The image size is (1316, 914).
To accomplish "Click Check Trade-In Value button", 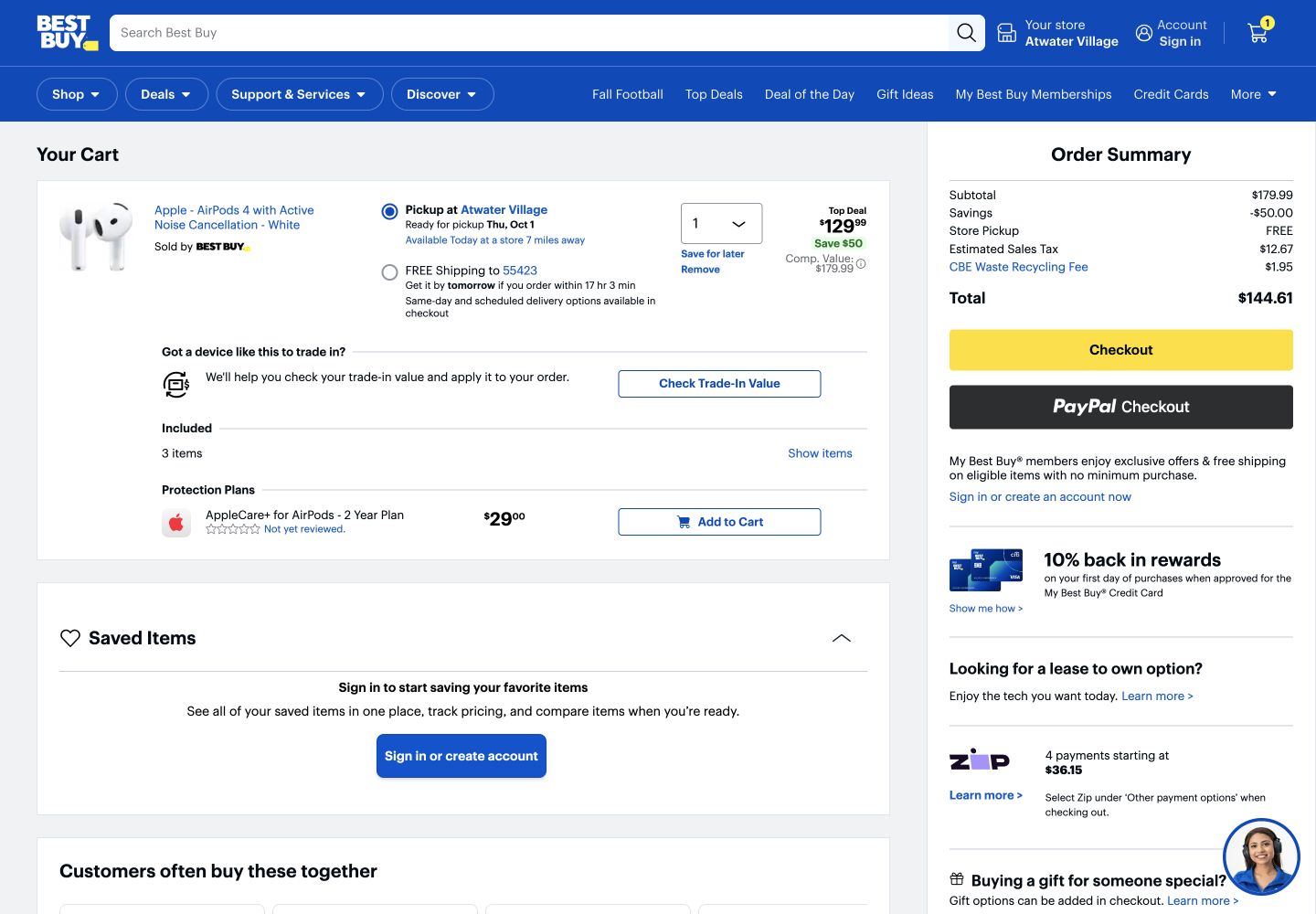I will tap(719, 384).
